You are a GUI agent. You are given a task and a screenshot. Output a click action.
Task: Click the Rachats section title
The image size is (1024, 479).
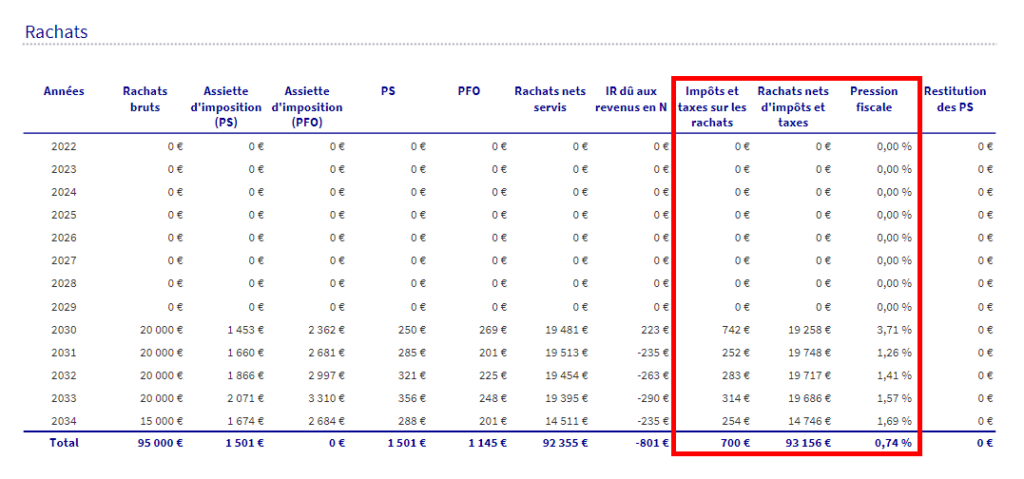point(56,32)
